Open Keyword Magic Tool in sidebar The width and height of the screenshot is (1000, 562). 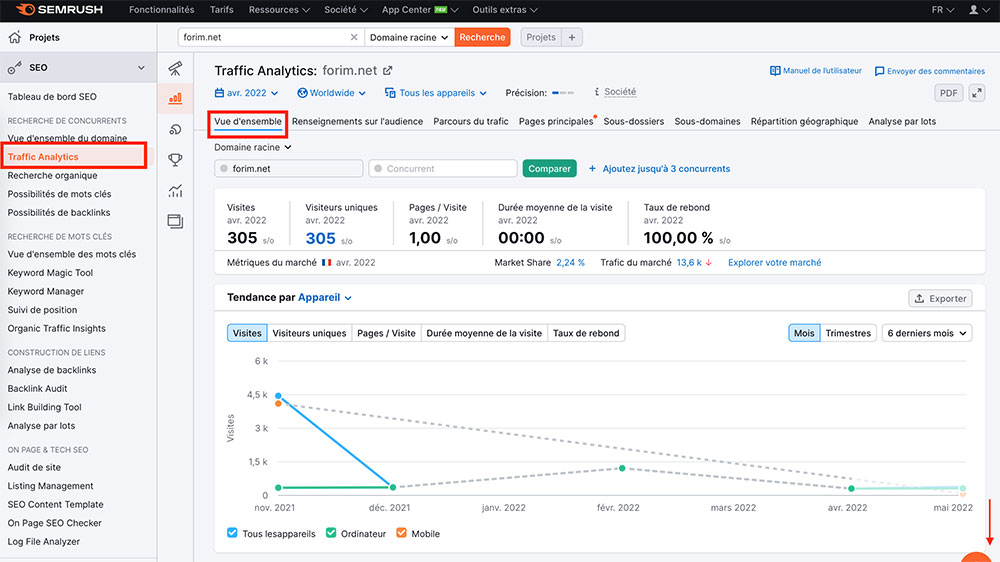tap(50, 272)
